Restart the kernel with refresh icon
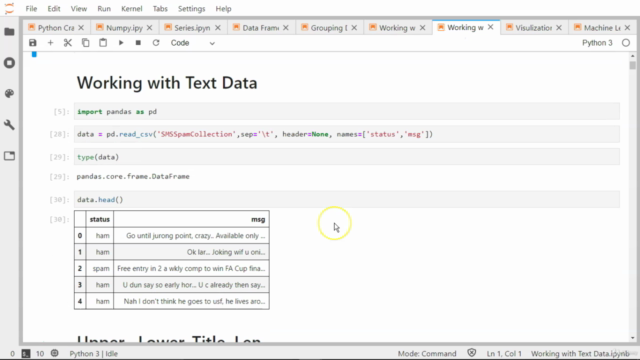Screen dimensions: 640x360 pyautogui.click(x=156, y=43)
